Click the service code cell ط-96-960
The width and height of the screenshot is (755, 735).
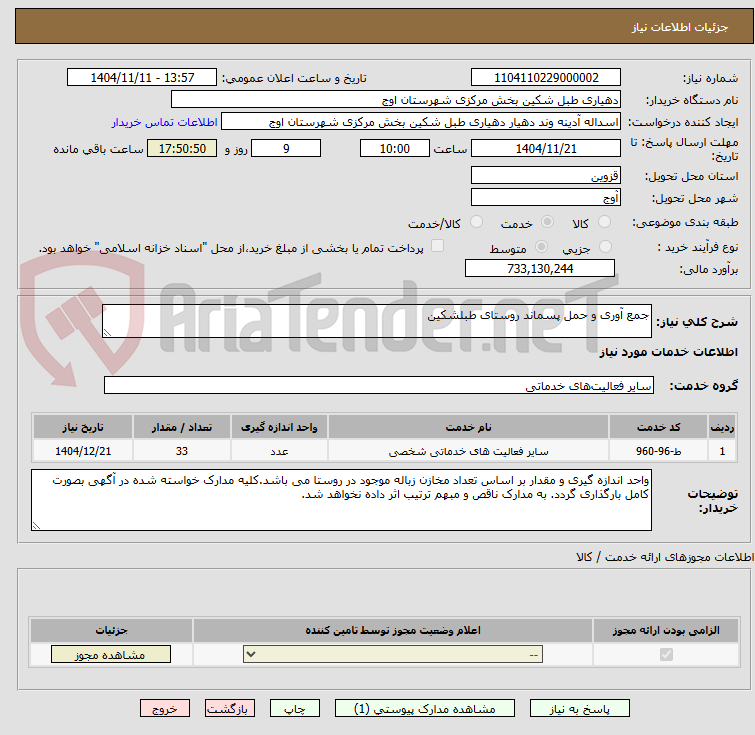(x=658, y=451)
